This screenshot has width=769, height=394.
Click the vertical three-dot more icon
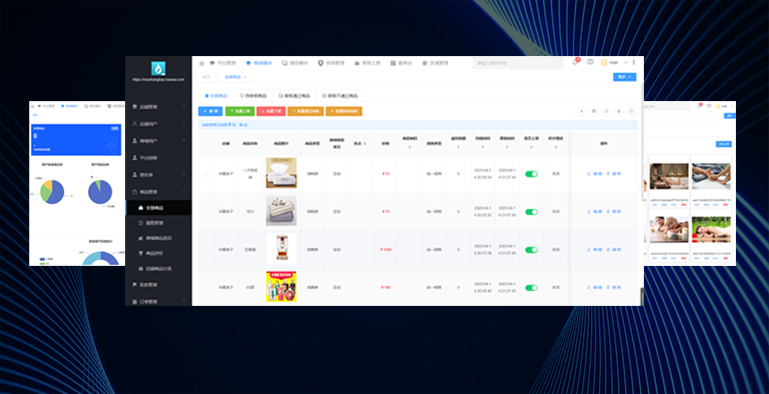(x=634, y=62)
